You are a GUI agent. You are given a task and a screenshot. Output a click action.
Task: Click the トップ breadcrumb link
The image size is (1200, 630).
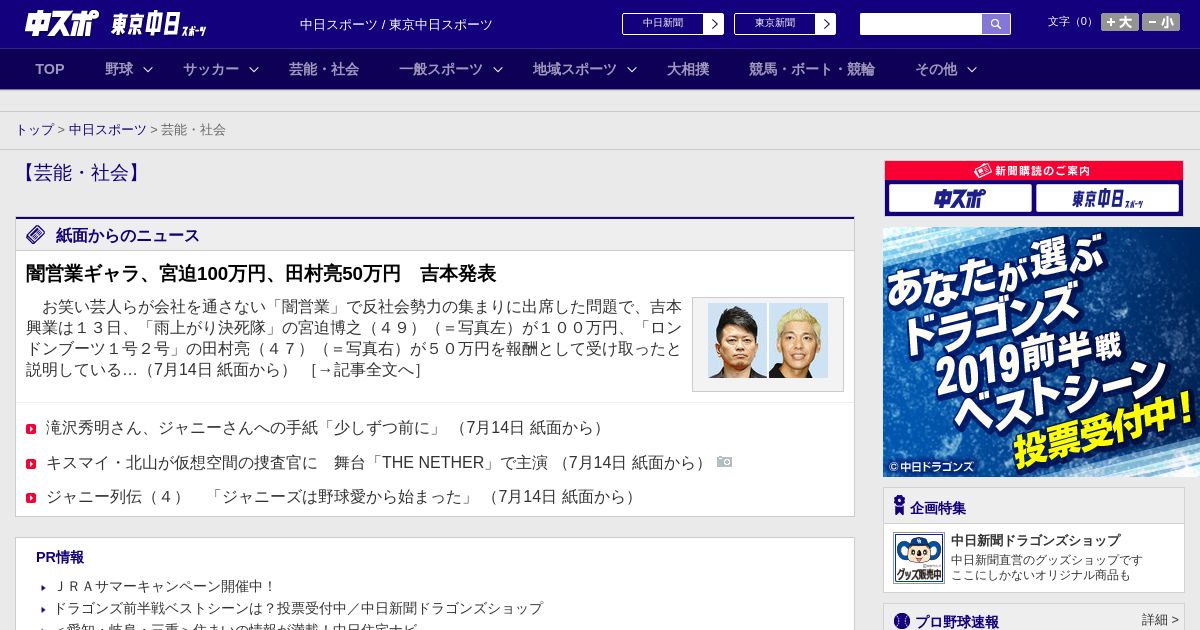pyautogui.click(x=34, y=130)
